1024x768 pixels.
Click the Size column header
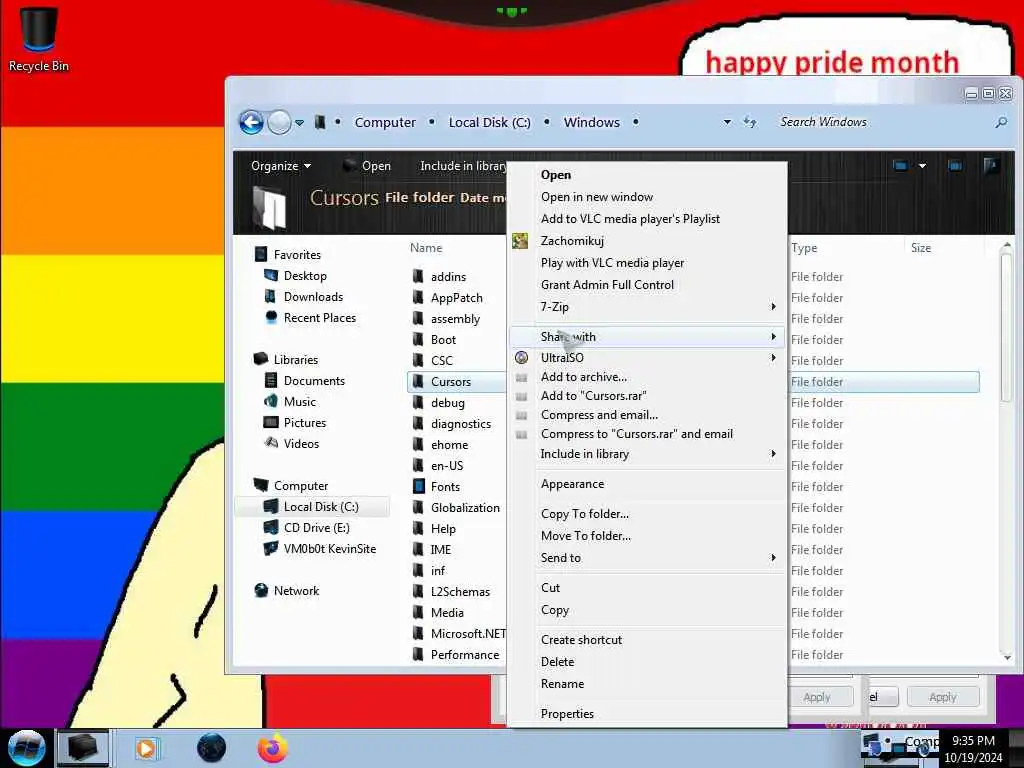click(x=921, y=248)
